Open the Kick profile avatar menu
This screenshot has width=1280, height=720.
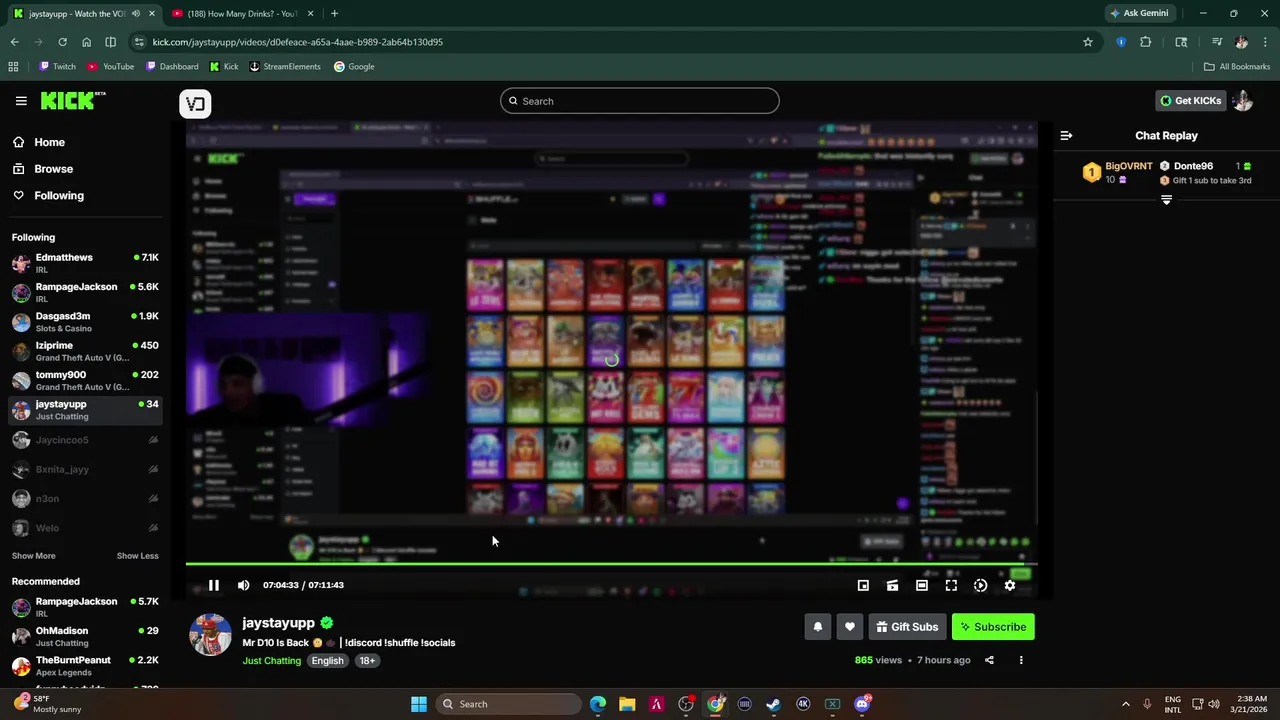1243,101
